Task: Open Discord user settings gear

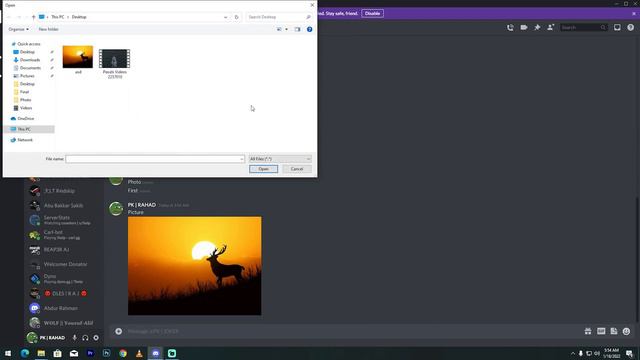Action: tap(96, 338)
